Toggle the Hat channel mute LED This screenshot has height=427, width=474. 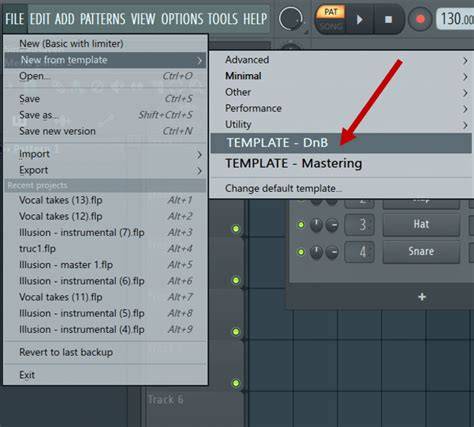(x=301, y=225)
